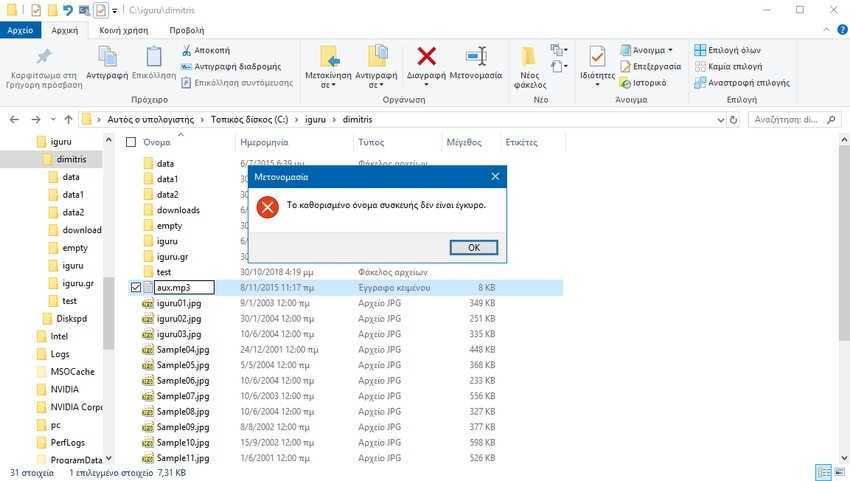850x481 pixels.
Task: Open the New item dropdown icon
Action: point(559,50)
